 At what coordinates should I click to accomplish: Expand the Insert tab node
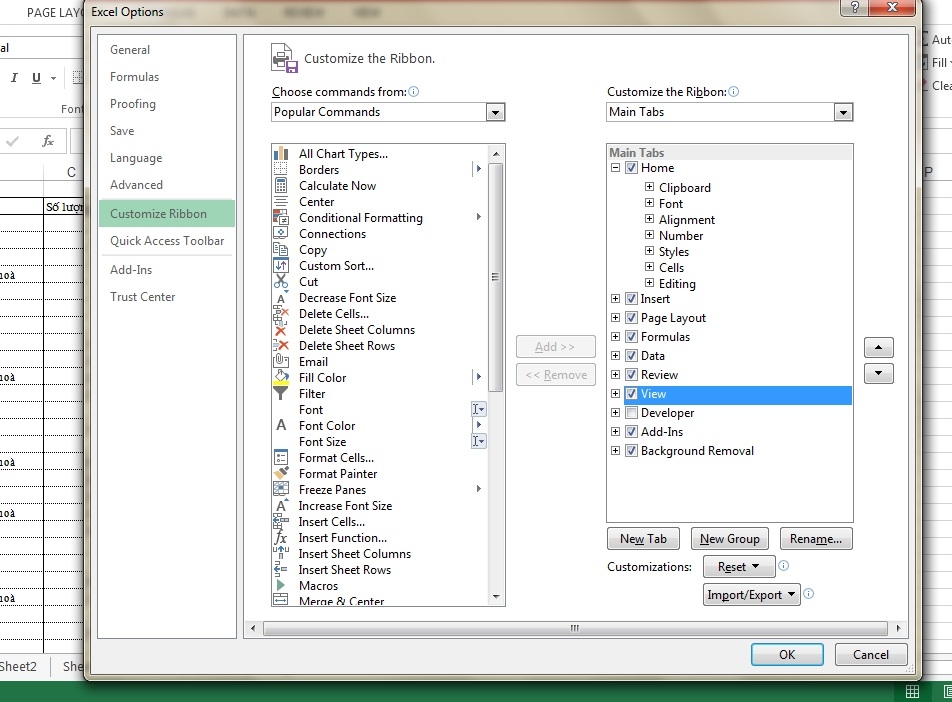coord(615,299)
